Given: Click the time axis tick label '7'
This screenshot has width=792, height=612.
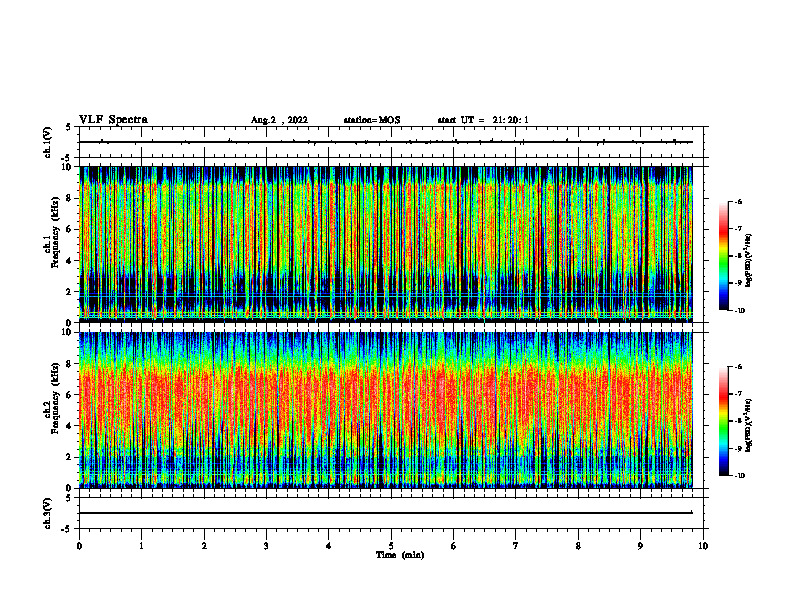Looking at the screenshot, I should pyautogui.click(x=516, y=546).
